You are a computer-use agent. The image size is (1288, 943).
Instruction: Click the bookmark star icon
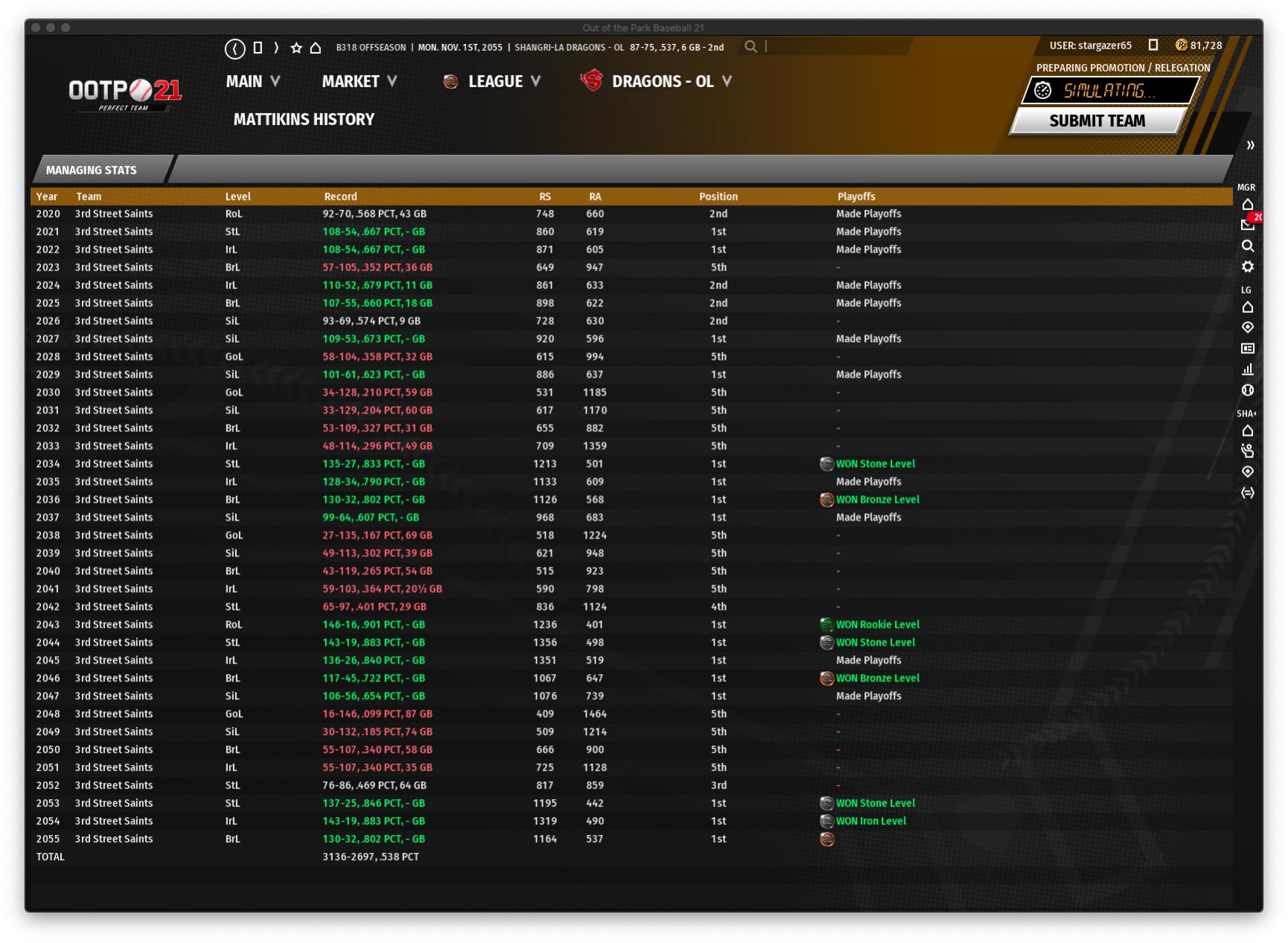pos(296,48)
